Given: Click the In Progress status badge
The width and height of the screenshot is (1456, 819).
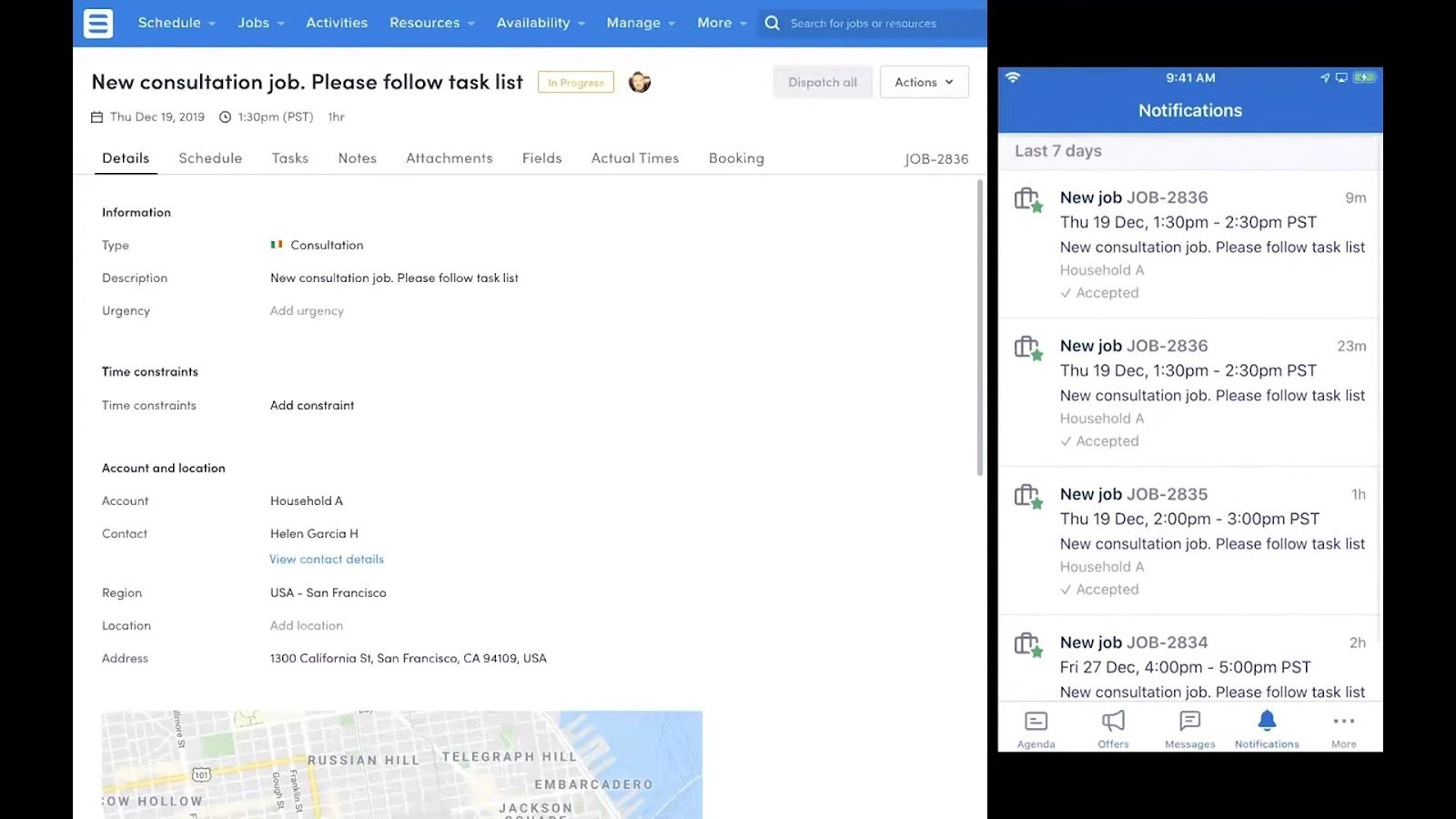Looking at the screenshot, I should pos(576,82).
